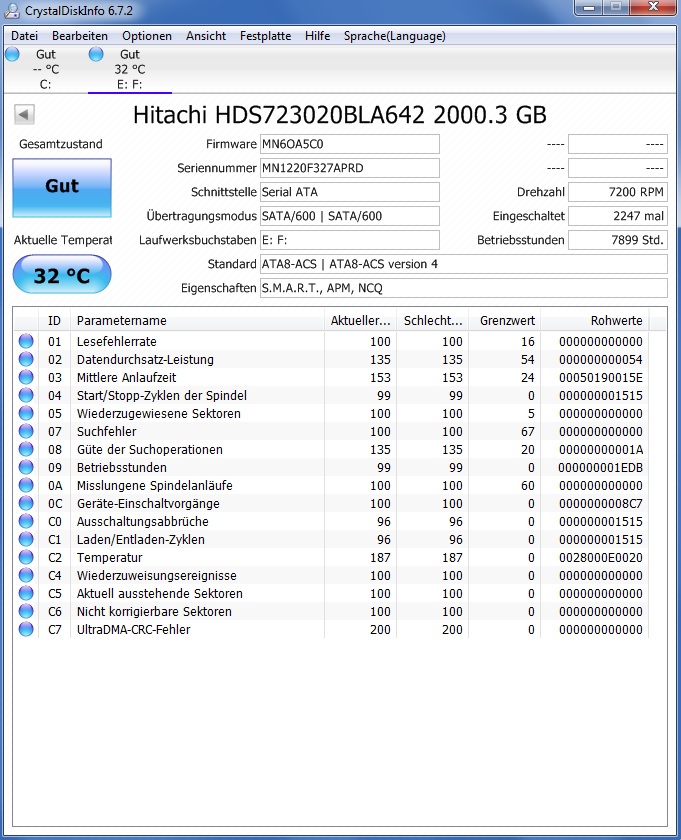
Task: Click the Drehzahl 7200 RPM field
Action: (618, 192)
